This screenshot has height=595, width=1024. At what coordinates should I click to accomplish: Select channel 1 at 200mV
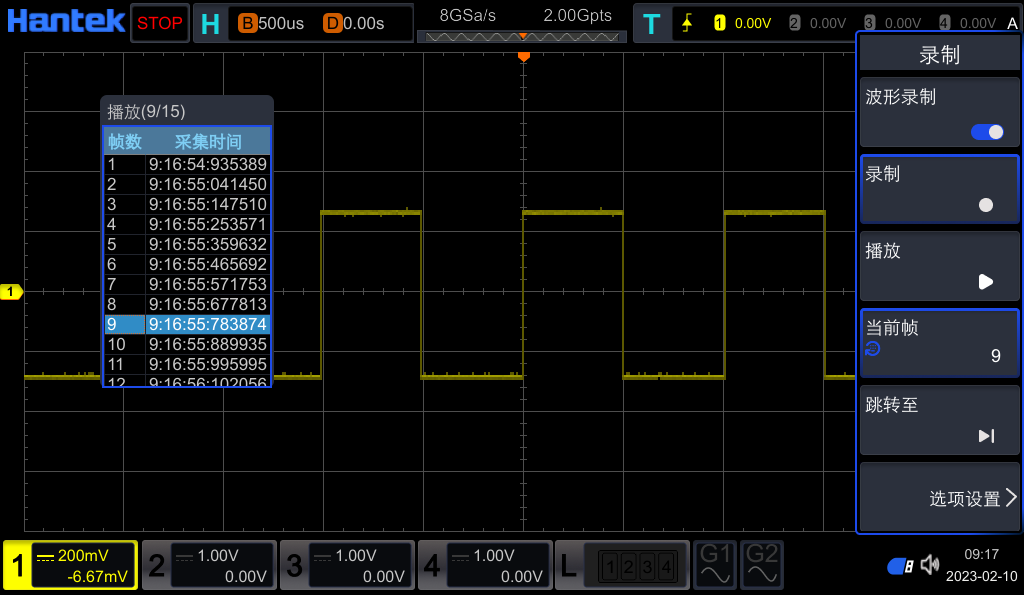[x=70, y=566]
